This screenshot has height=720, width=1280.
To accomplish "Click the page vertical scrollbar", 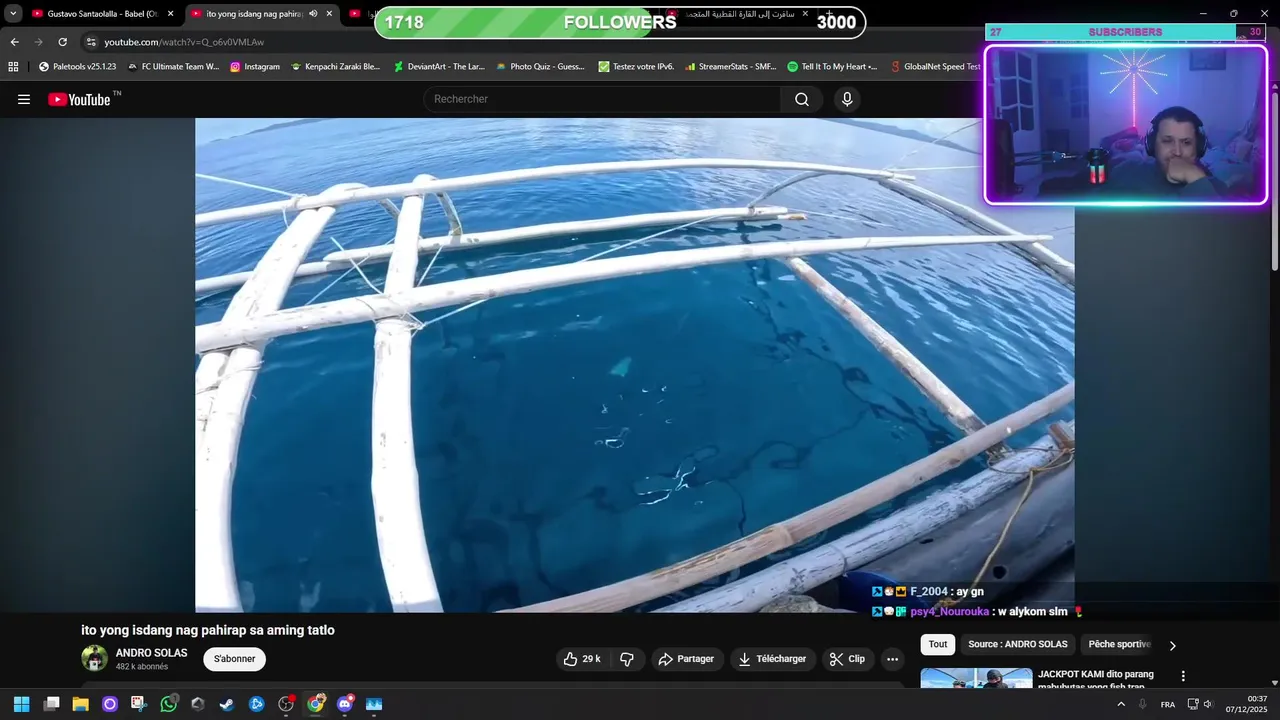I will coord(1275,180).
